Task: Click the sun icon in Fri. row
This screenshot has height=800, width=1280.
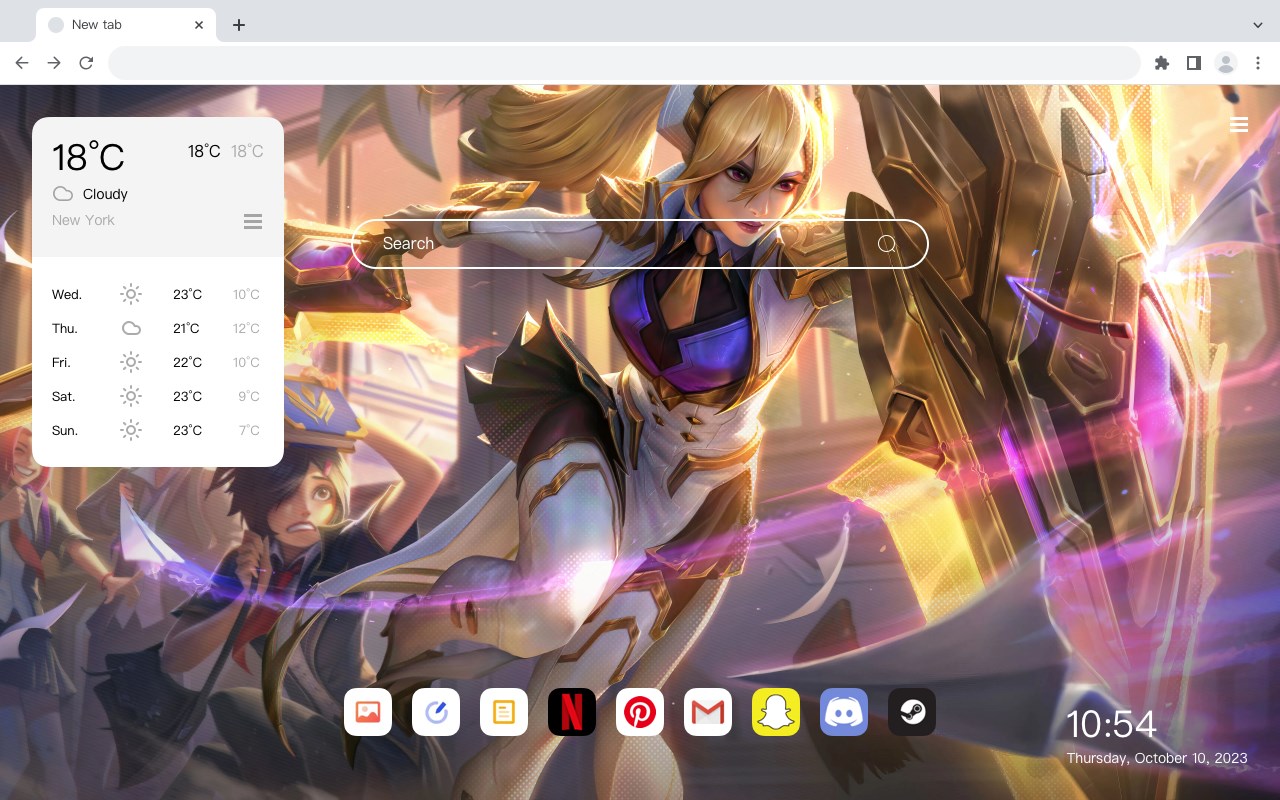Action: 131,362
